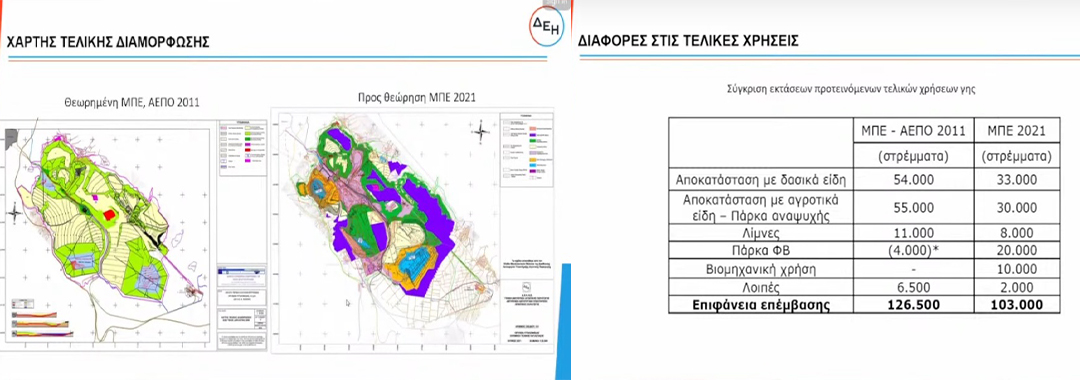
Task: Select the cell value 6.500
Action: pyautogui.click(x=913, y=286)
